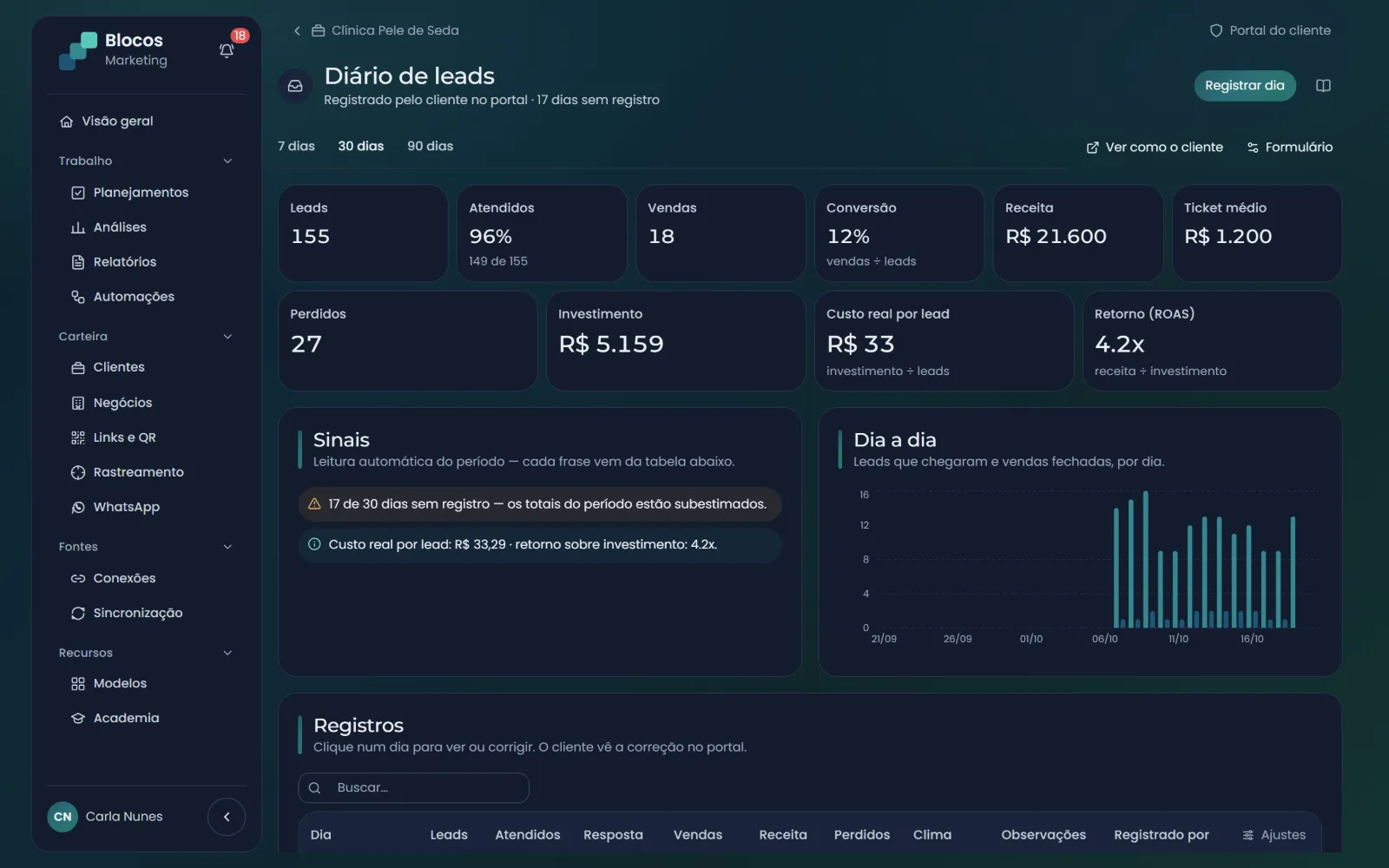Sort by the Receita column header
The height and width of the screenshot is (868, 1389).
coord(783,835)
